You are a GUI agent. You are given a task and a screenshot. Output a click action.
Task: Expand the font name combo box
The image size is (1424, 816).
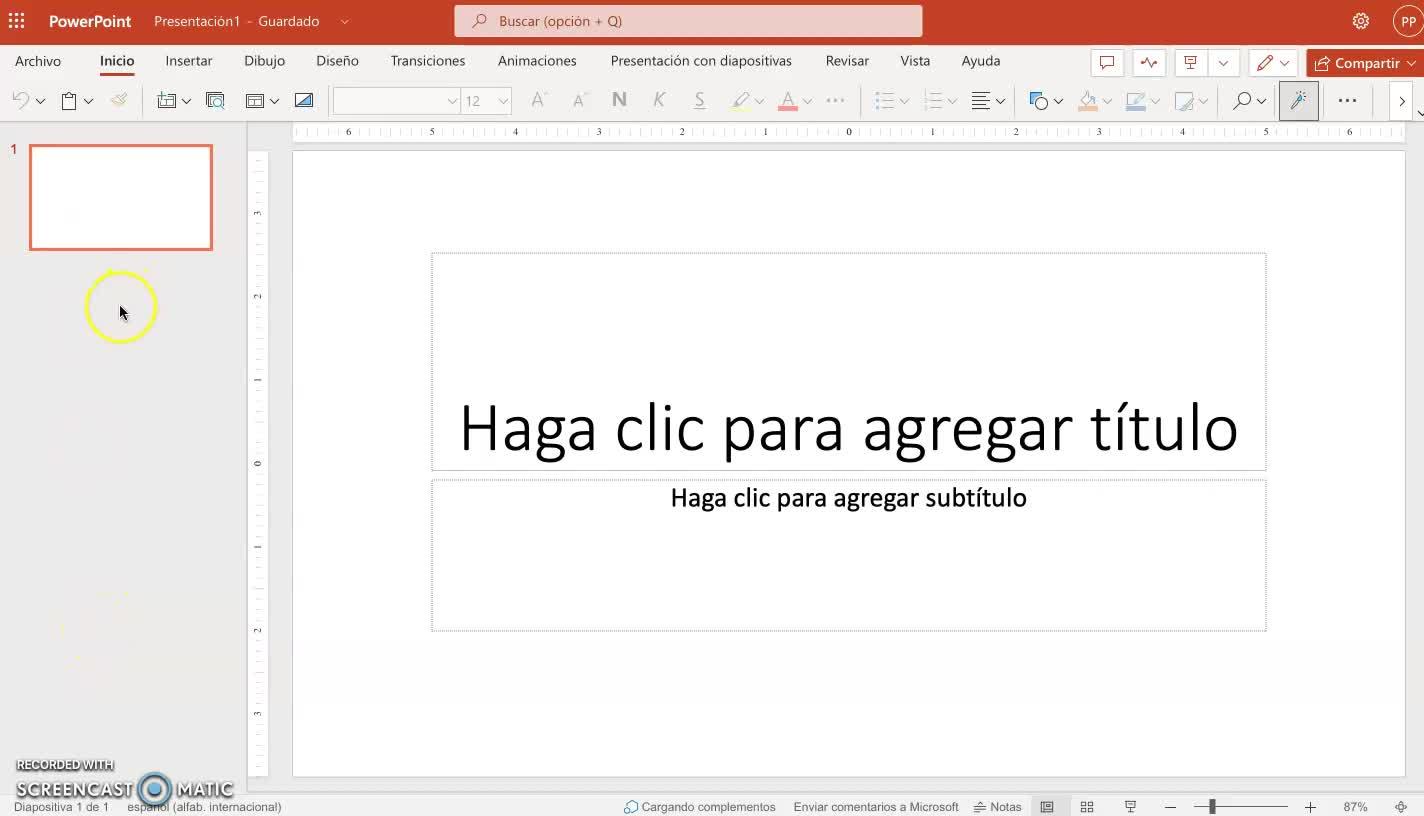click(x=452, y=101)
